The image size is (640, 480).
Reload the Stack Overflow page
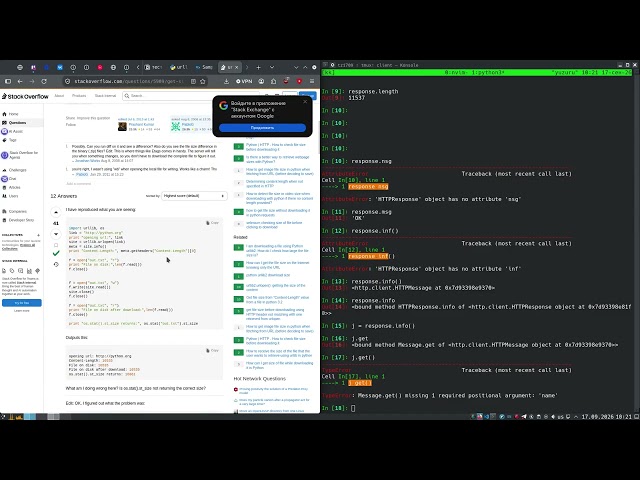44,81
